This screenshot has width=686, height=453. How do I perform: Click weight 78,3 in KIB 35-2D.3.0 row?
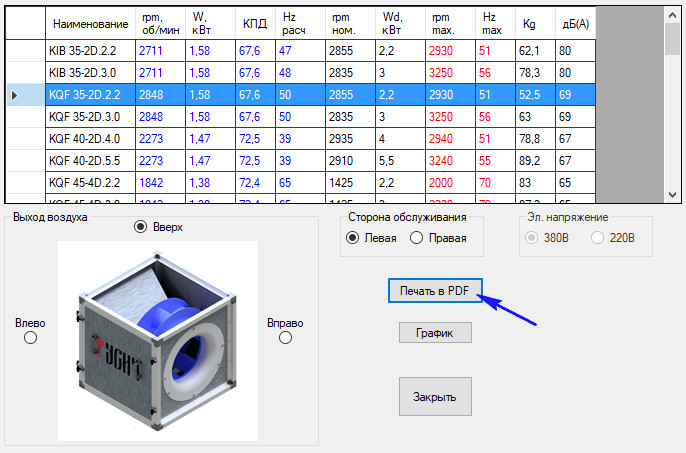point(536,73)
